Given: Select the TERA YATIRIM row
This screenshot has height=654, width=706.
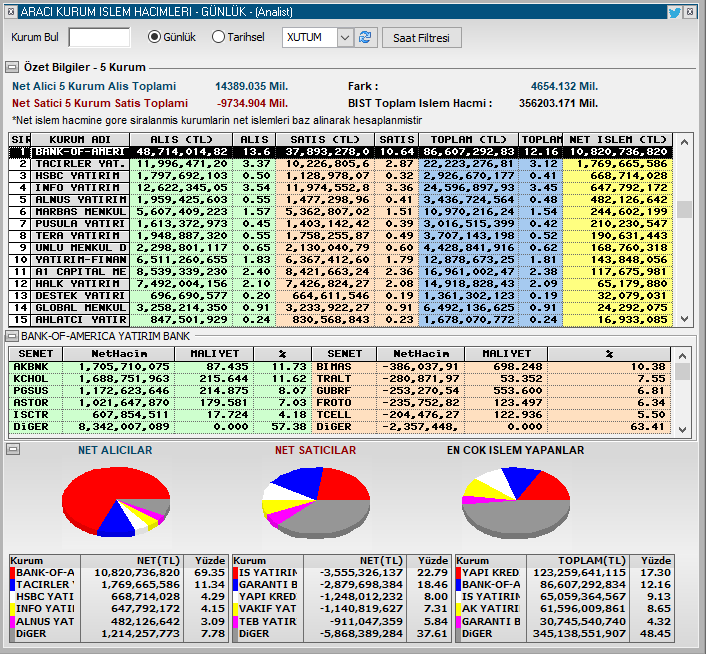Looking at the screenshot, I should click(x=341, y=236).
